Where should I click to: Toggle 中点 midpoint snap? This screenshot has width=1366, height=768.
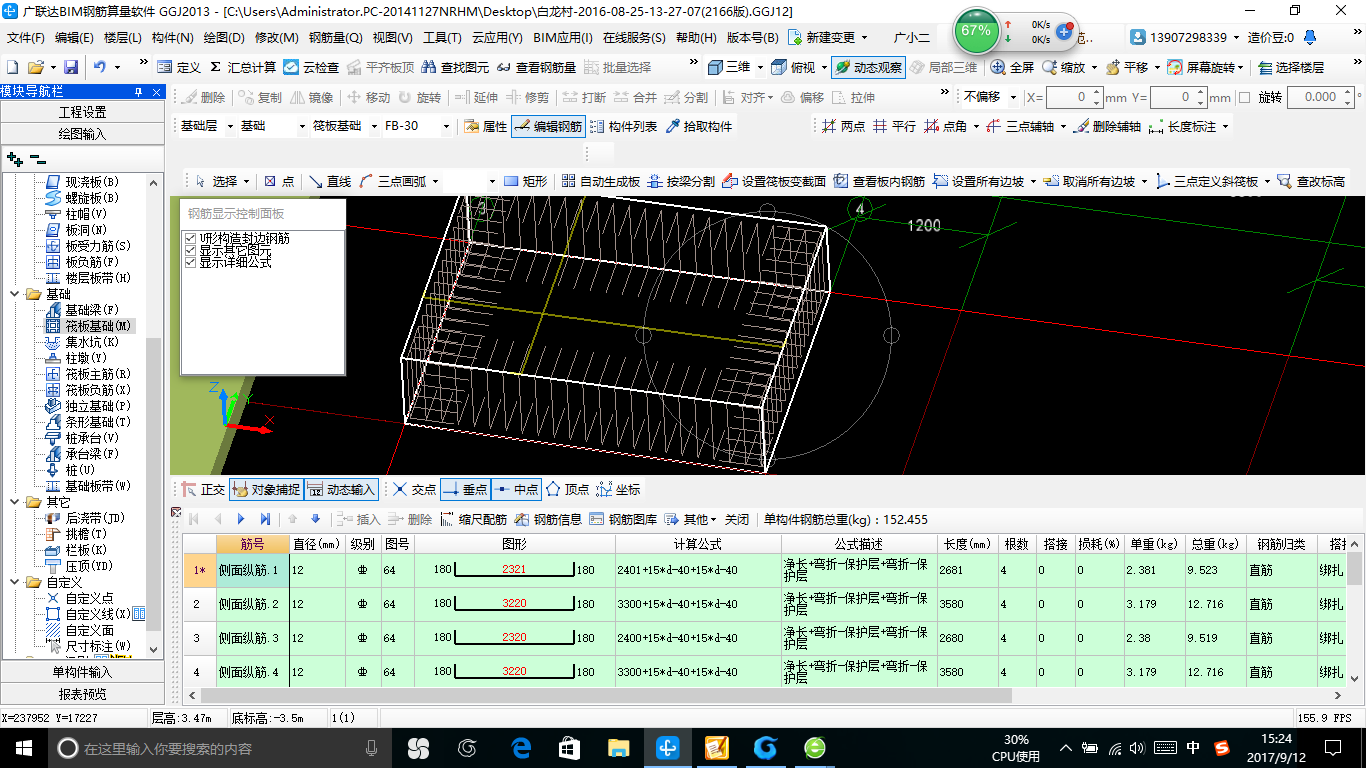(516, 489)
